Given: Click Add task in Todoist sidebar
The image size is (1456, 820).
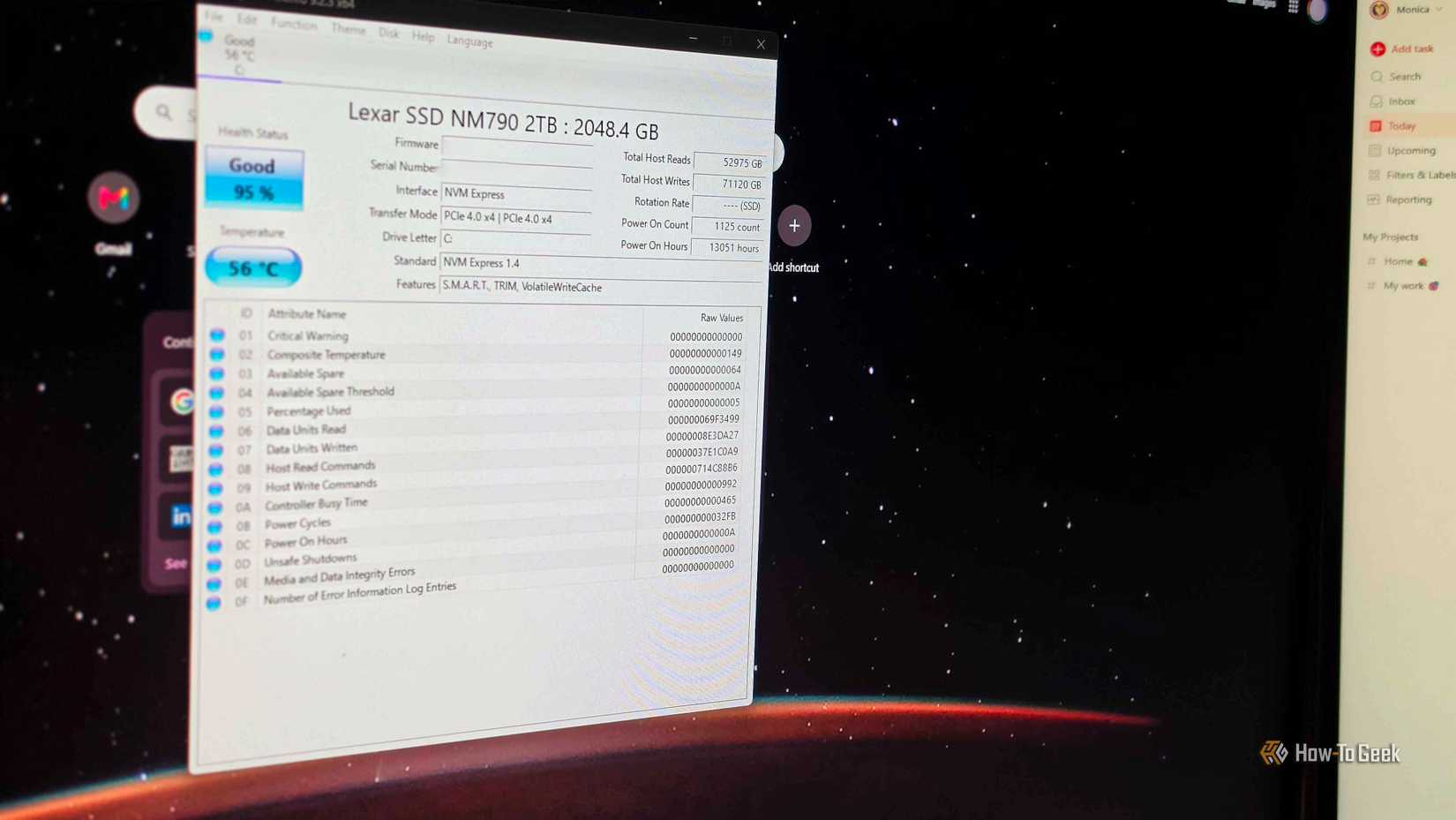Looking at the screenshot, I should (1402, 49).
